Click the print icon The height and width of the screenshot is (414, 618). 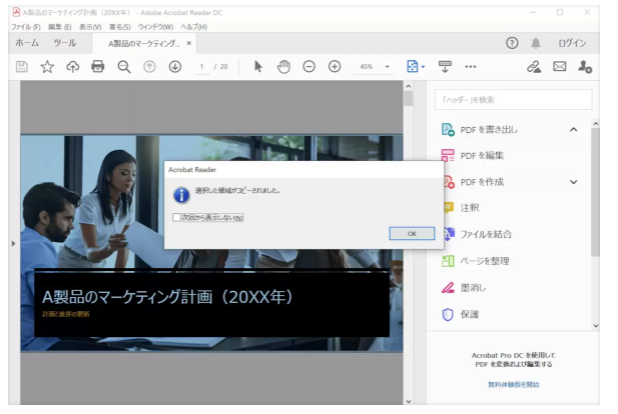coord(98,66)
